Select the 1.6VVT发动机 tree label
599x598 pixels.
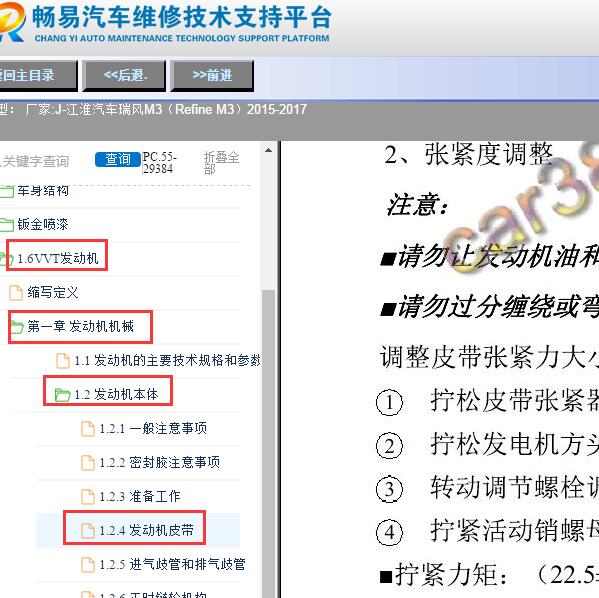point(58,259)
